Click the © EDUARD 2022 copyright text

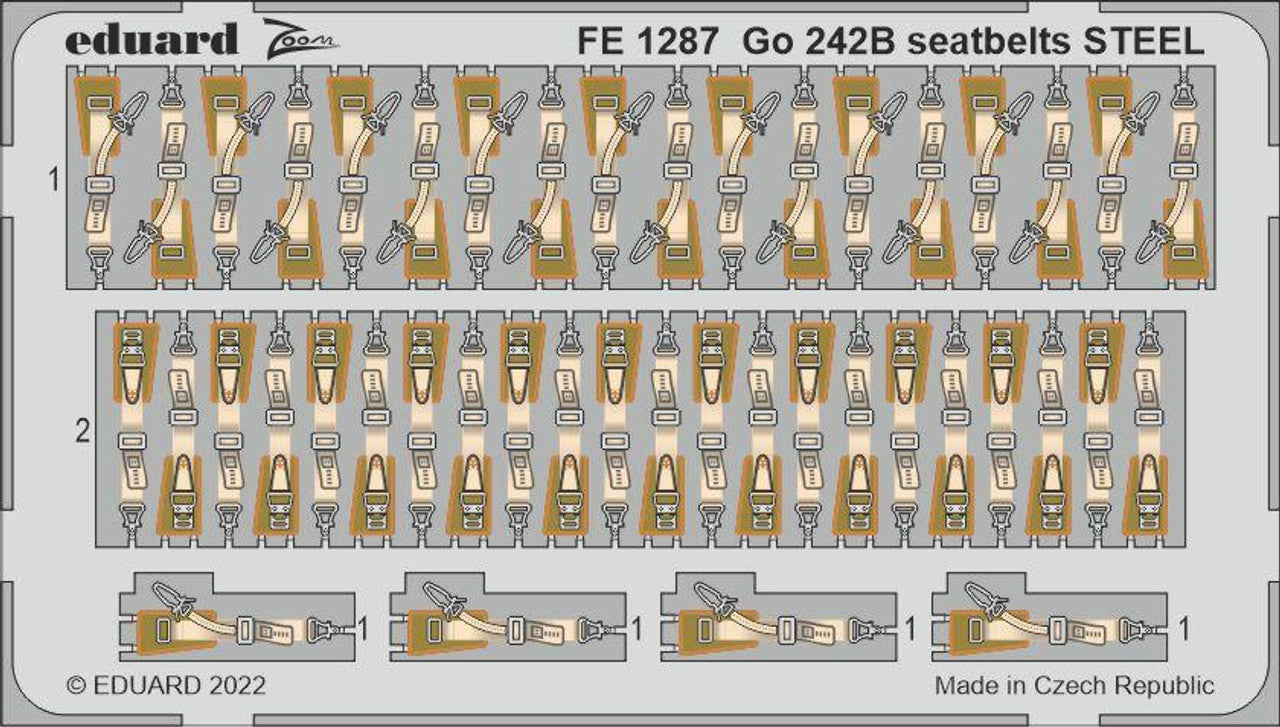(x=166, y=686)
